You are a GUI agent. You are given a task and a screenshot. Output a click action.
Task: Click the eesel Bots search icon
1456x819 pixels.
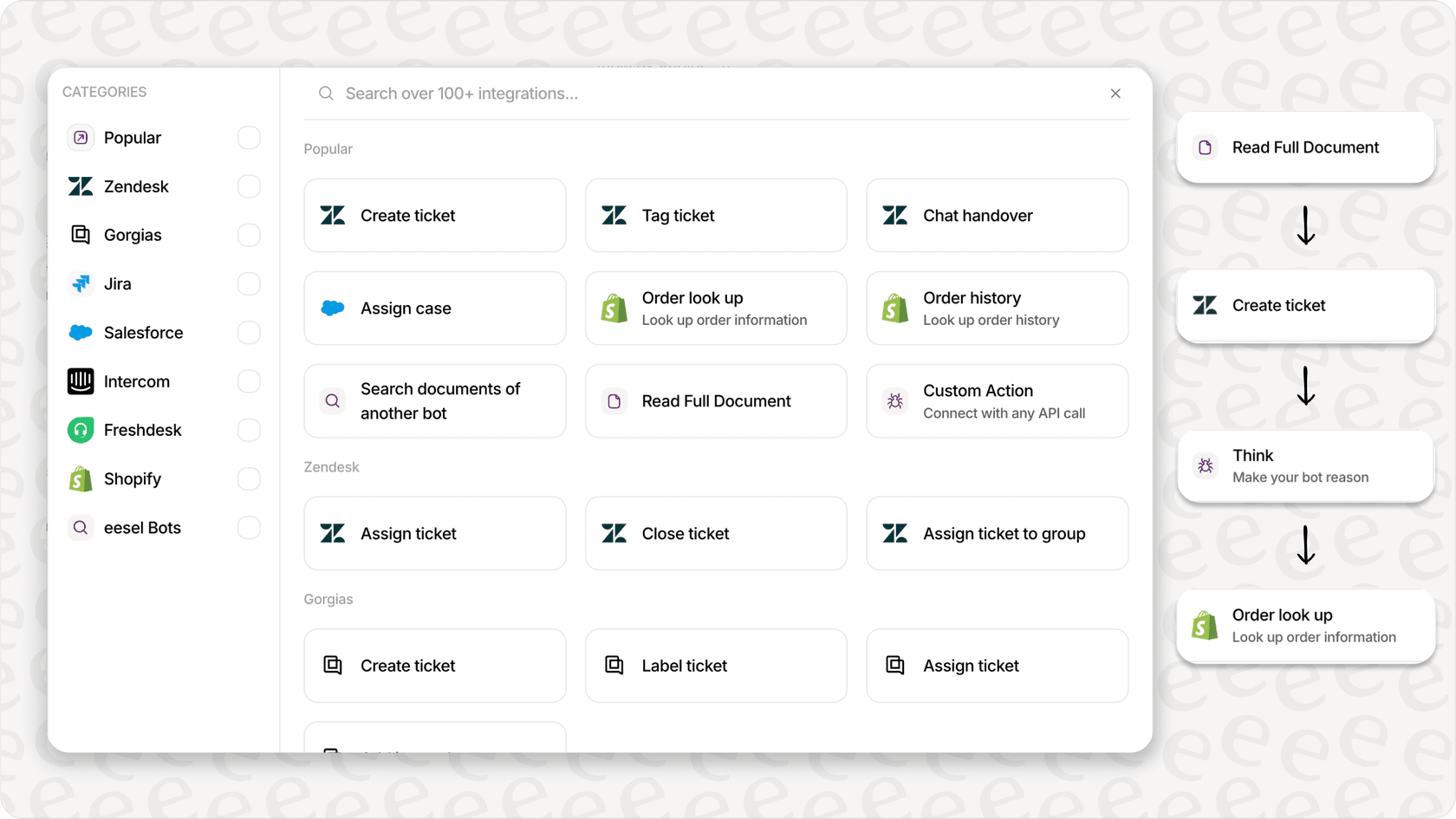click(x=81, y=528)
